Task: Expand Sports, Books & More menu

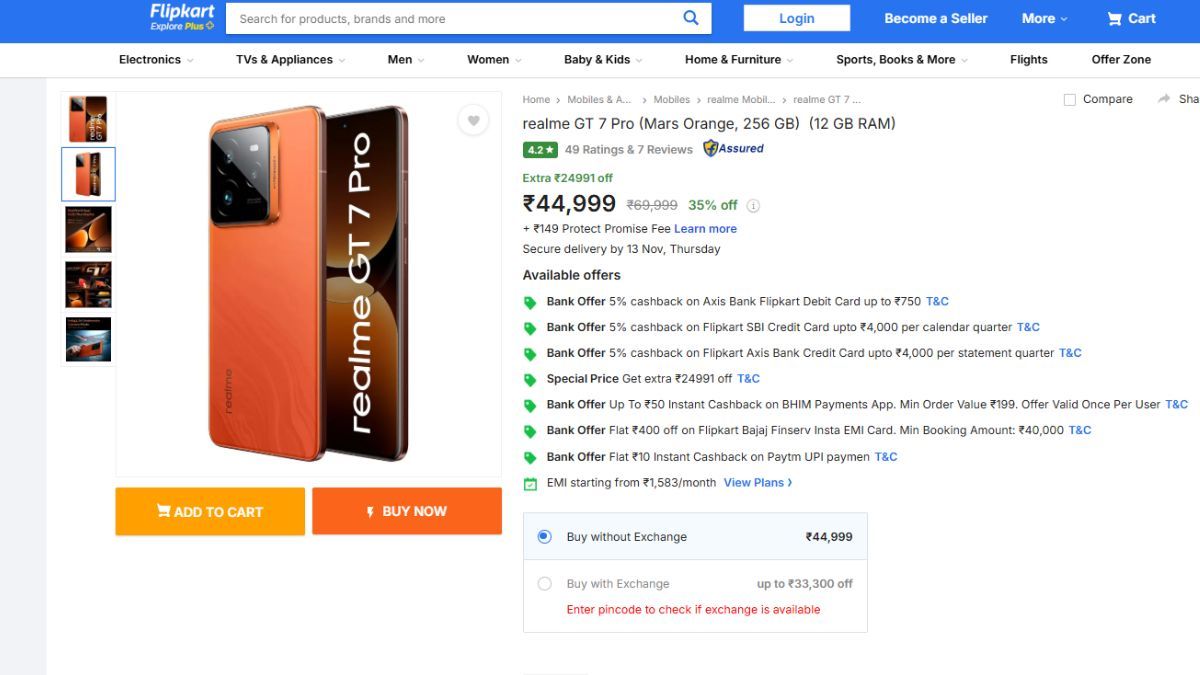Action: coord(902,59)
